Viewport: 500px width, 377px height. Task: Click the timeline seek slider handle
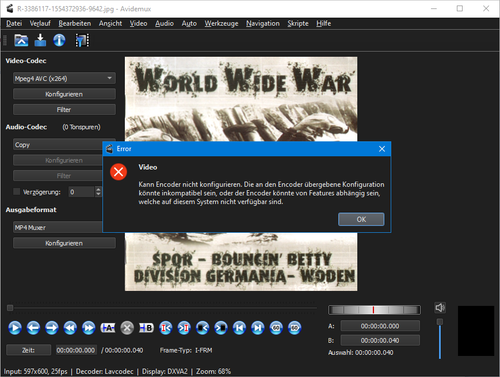coord(10,308)
